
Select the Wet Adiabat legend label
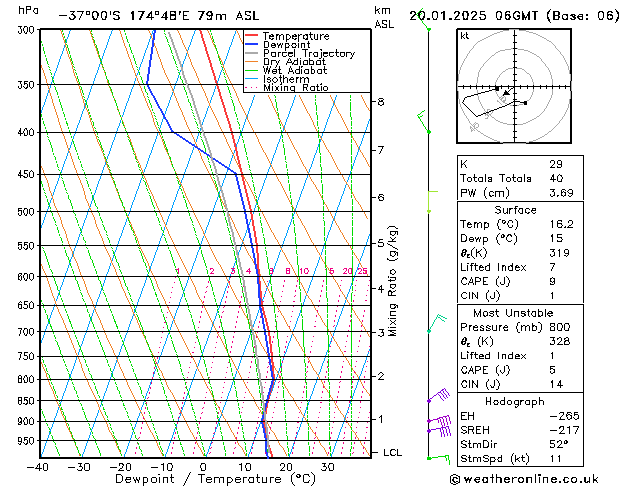(295, 70)
